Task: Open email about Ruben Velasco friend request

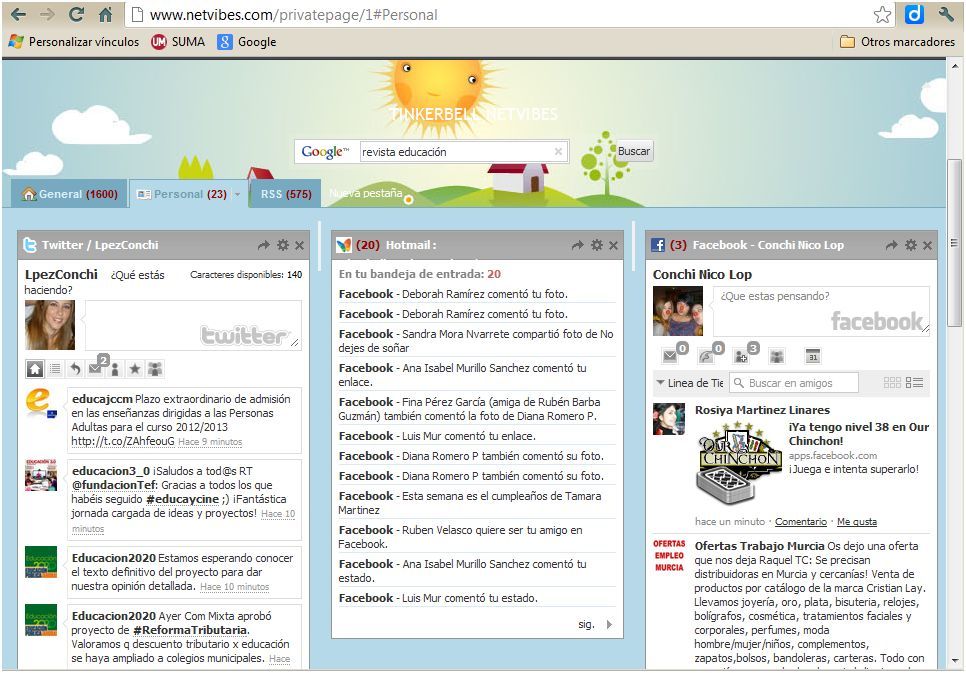Action: pos(477,537)
